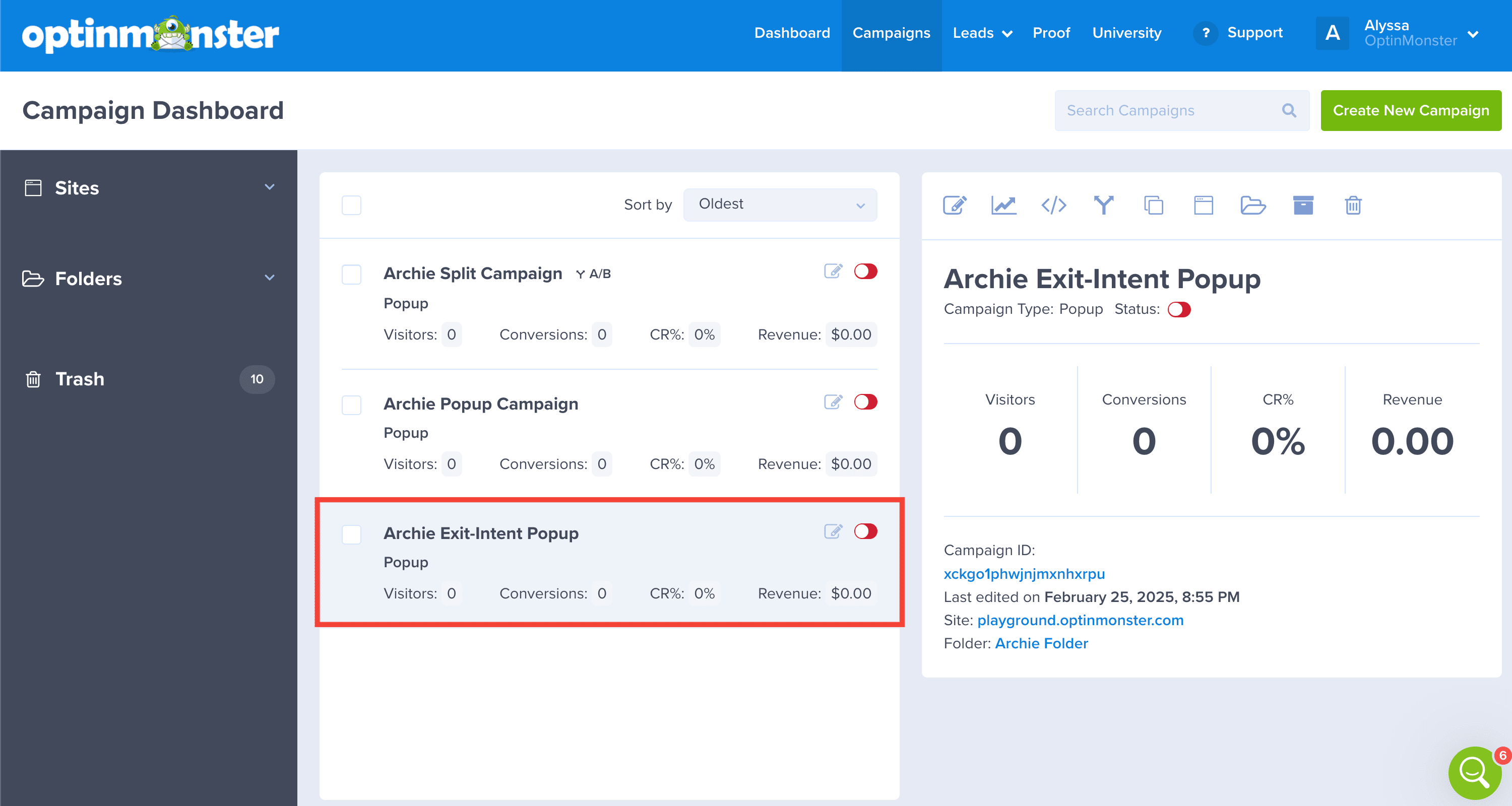Viewport: 1512px width, 806px height.
Task: Click the split test icon in toolbar
Action: point(1103,206)
